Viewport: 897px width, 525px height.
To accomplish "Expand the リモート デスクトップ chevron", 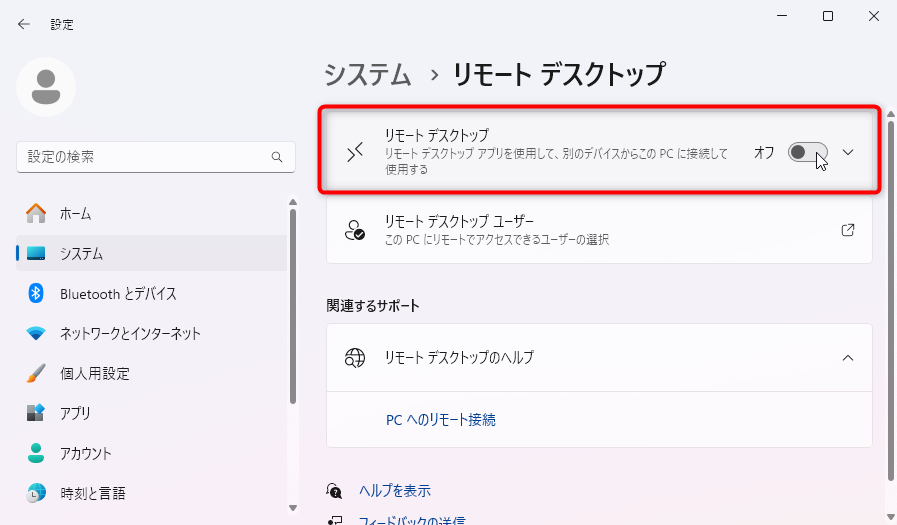I will coord(848,152).
